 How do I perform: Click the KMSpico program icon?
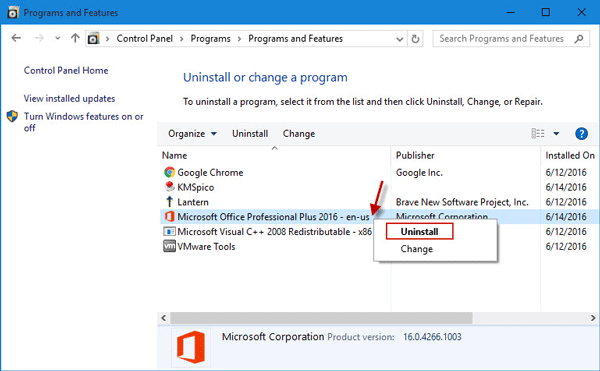(170, 187)
